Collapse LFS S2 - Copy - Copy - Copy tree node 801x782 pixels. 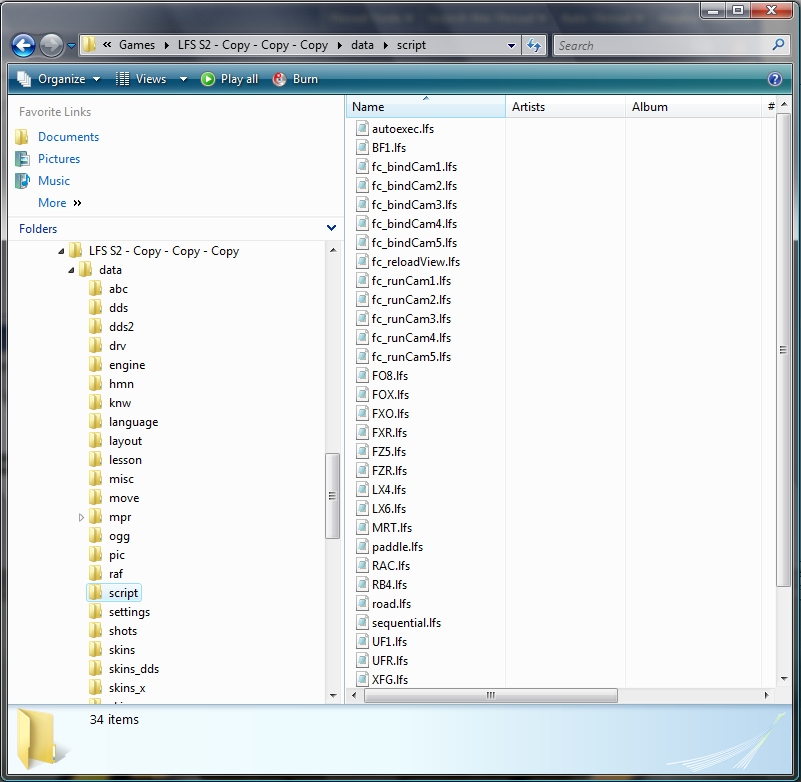[61, 251]
